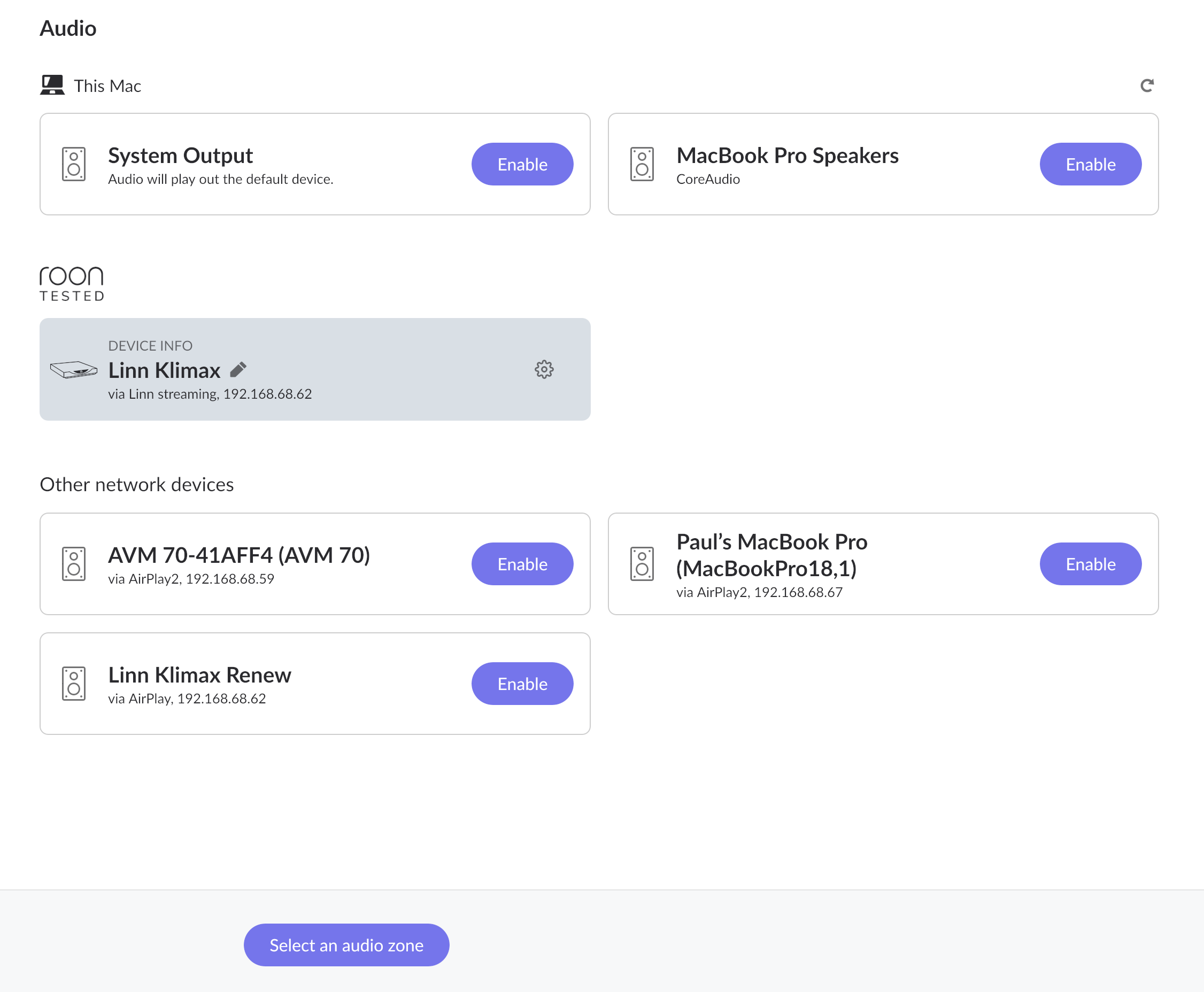1204x992 pixels.
Task: Enable MacBook Pro Speakers
Action: pos(1090,164)
